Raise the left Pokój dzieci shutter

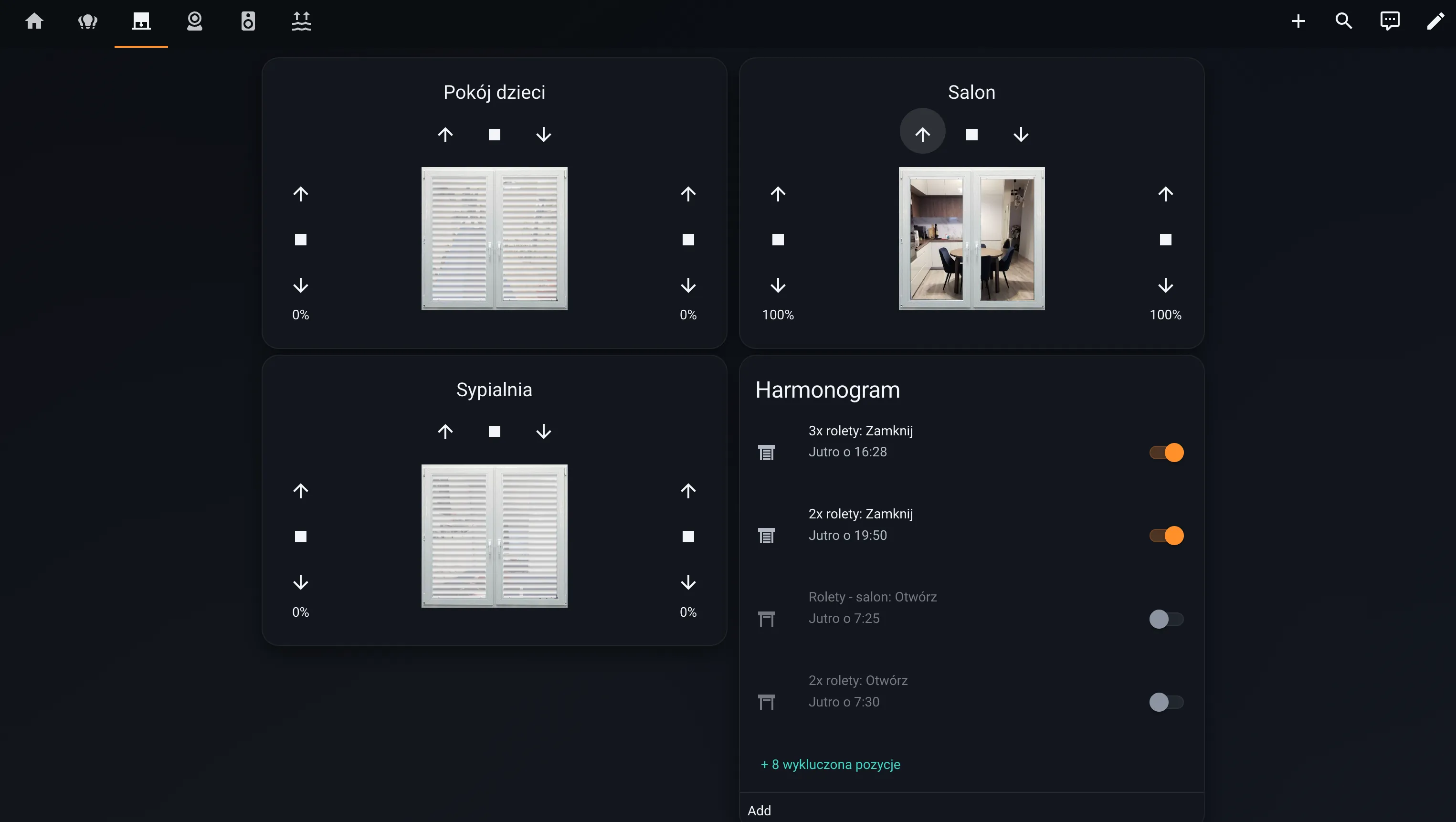[x=300, y=194]
